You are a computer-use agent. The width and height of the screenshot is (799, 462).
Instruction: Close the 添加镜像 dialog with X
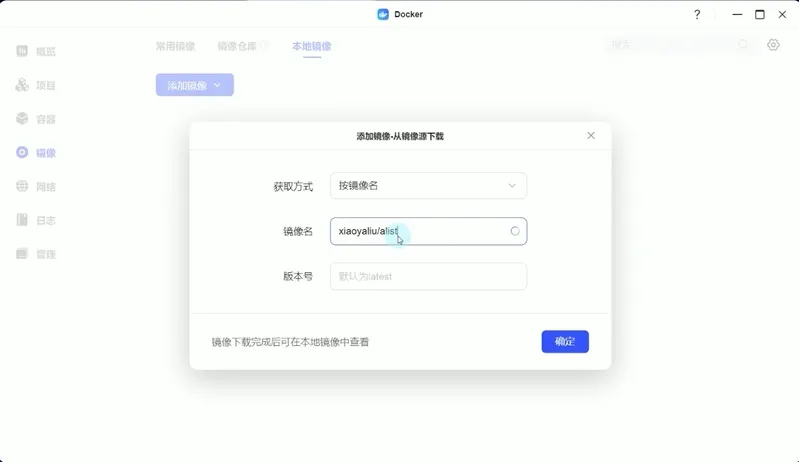(590, 135)
